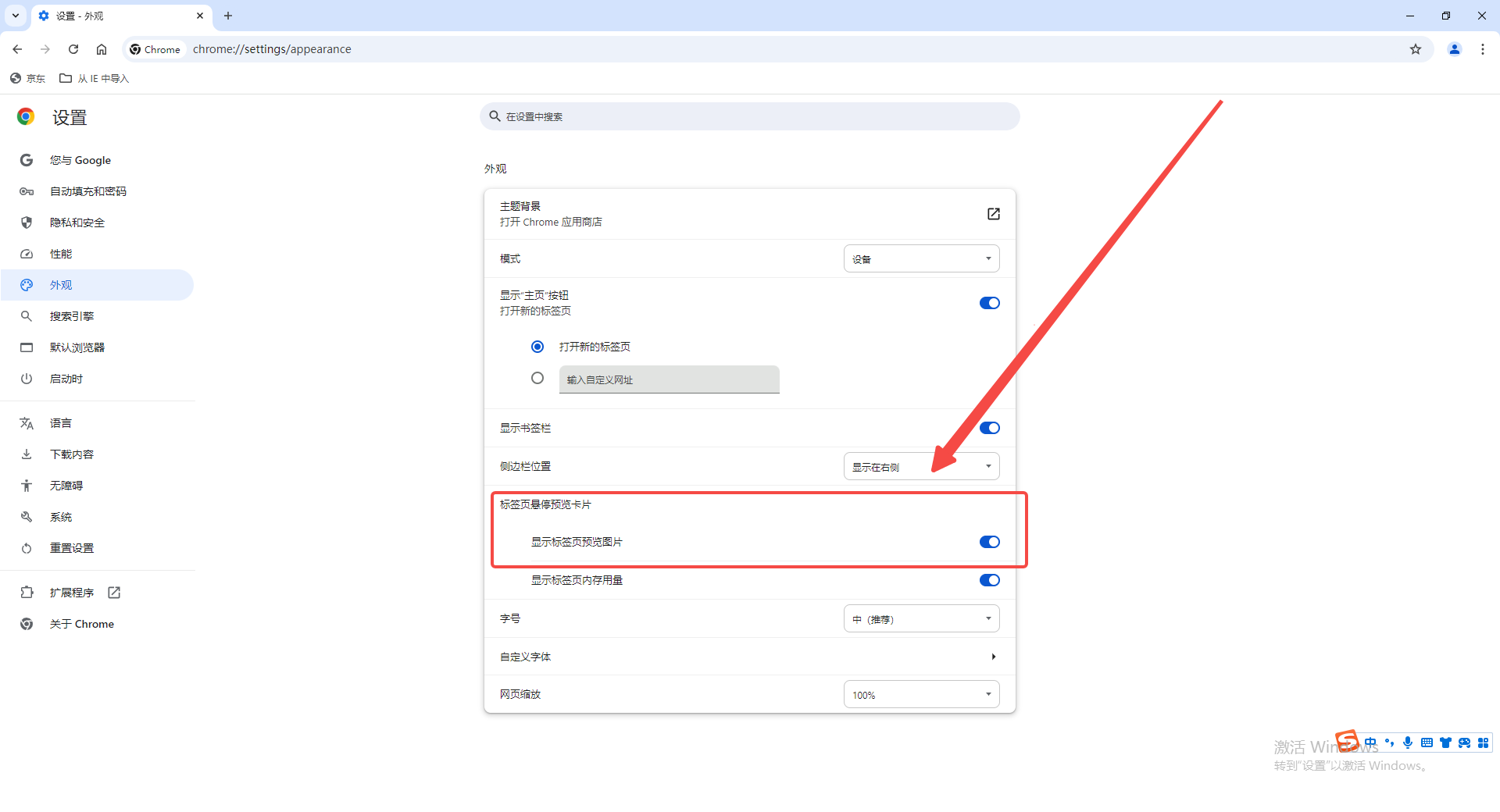Click the 语言 translate icon
This screenshot has height=812, width=1500.
(27, 423)
